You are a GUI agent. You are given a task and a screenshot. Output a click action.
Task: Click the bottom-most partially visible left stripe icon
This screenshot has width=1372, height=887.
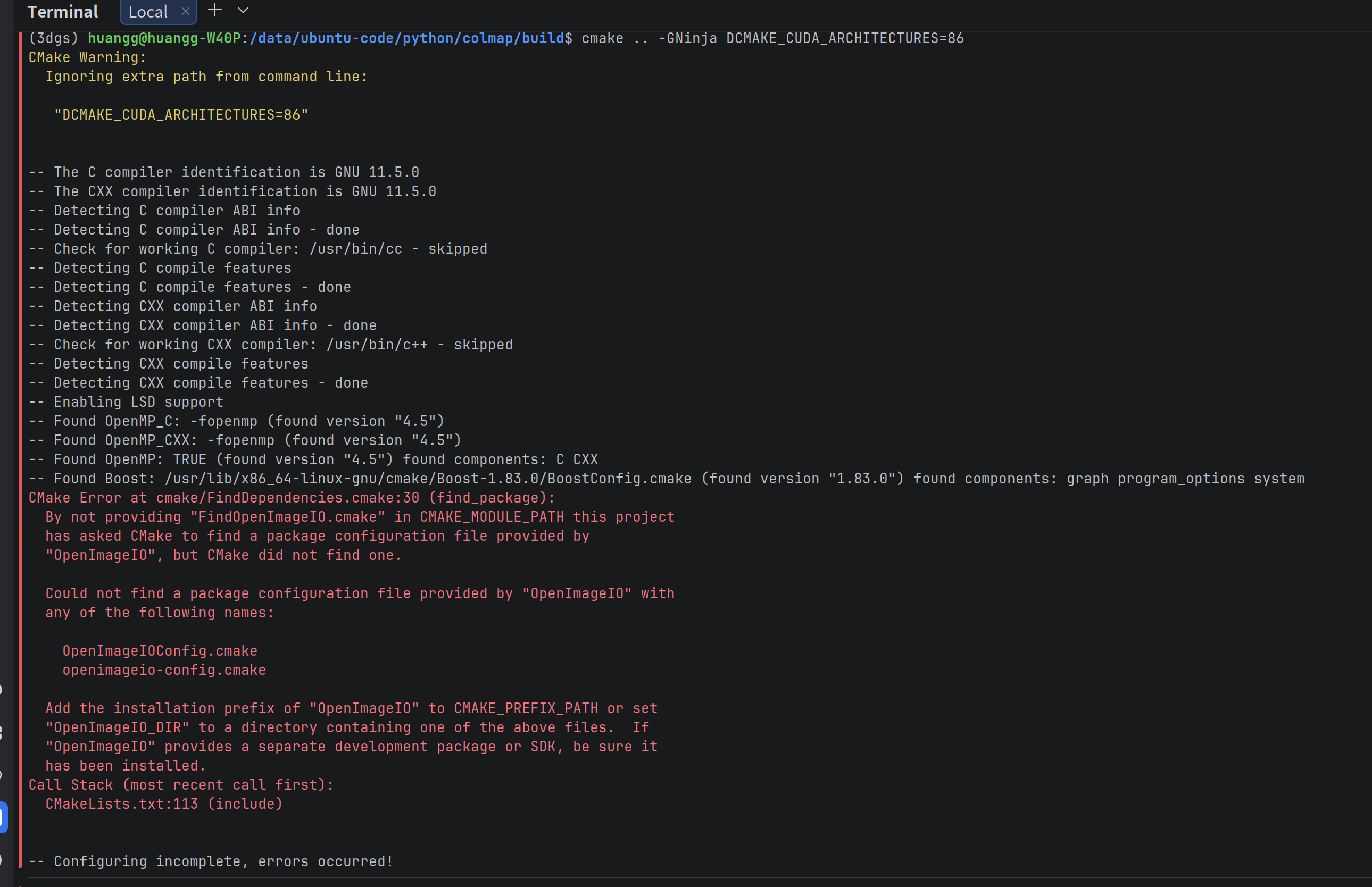(x=2, y=859)
